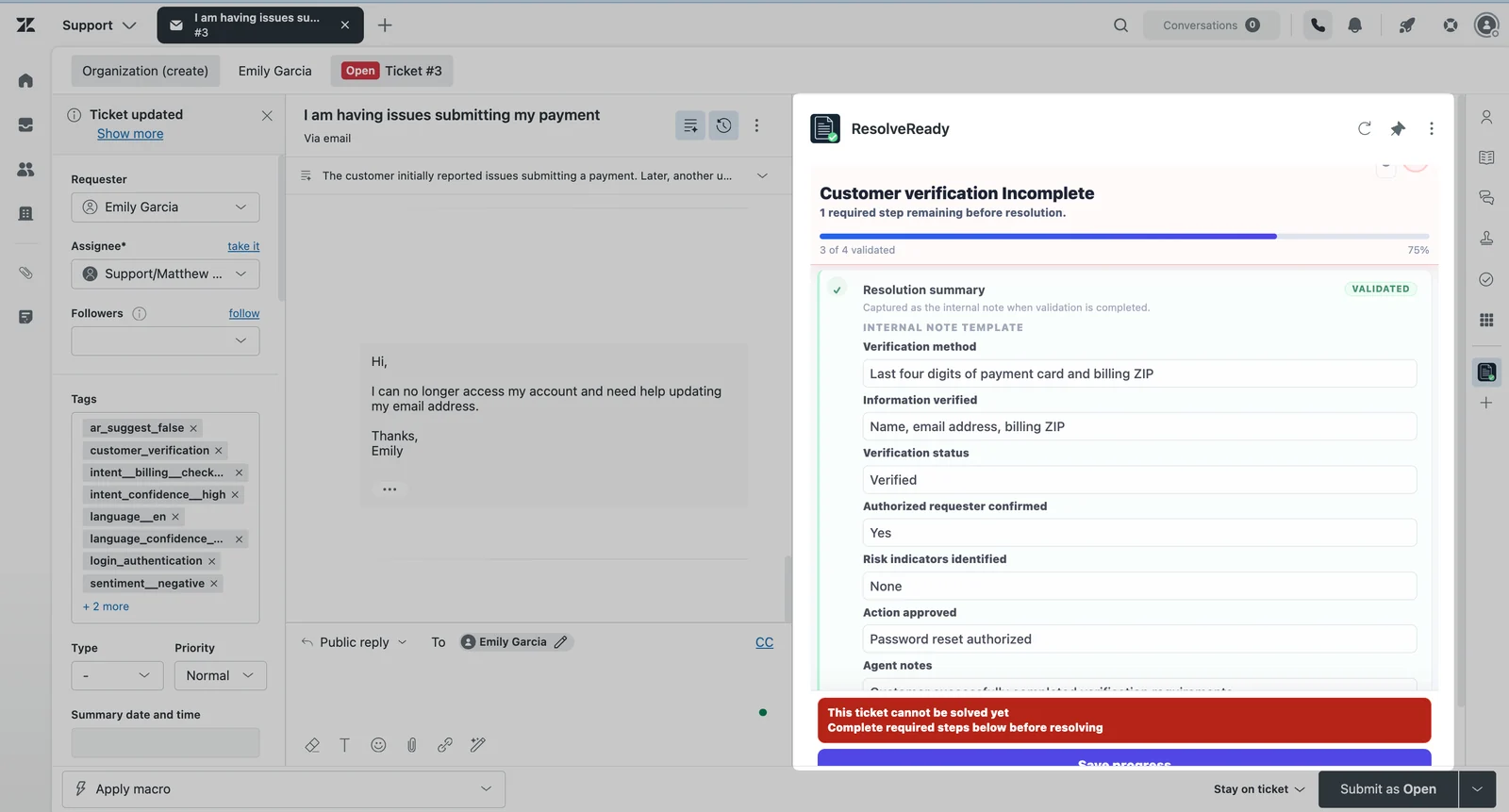This screenshot has width=1509, height=812.
Task: Toggle text formatting T icon
Action: point(344,745)
